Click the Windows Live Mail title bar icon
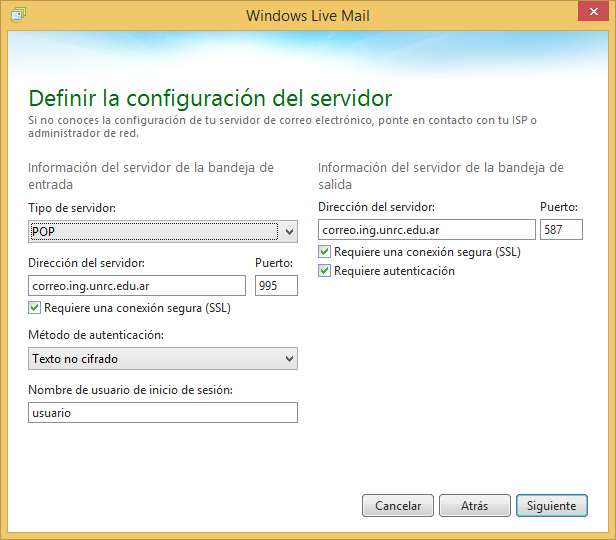 click(x=18, y=15)
